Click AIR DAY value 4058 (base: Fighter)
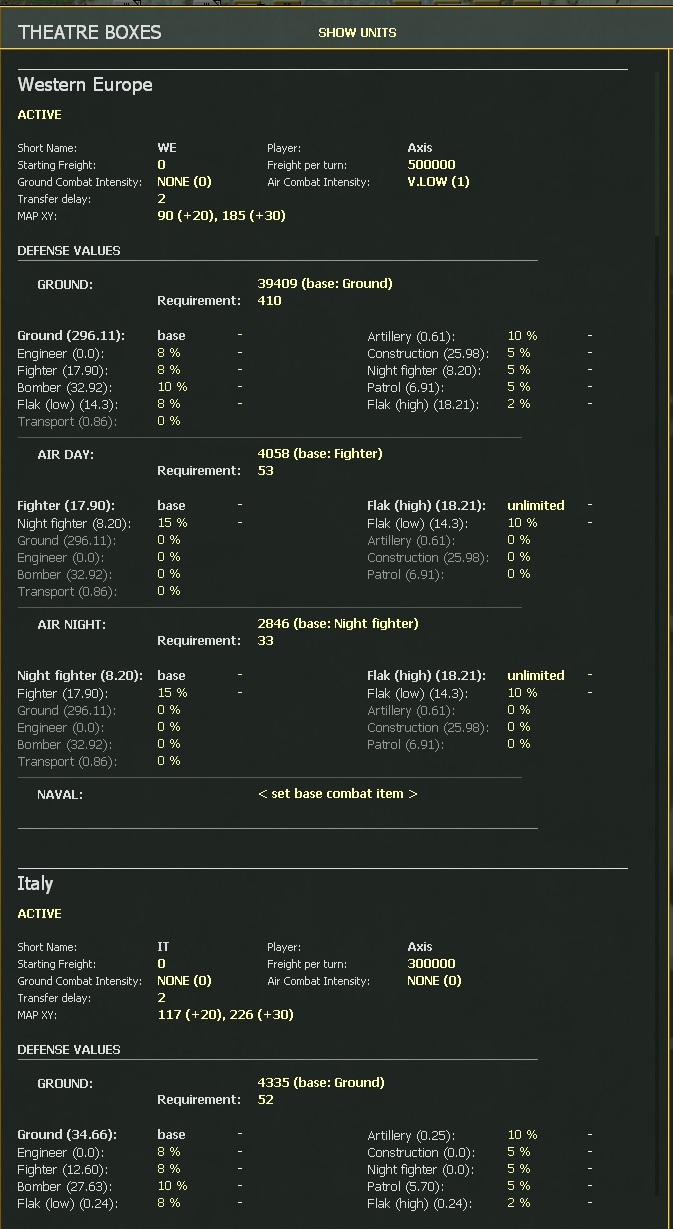673x1229 pixels. pyautogui.click(x=320, y=454)
